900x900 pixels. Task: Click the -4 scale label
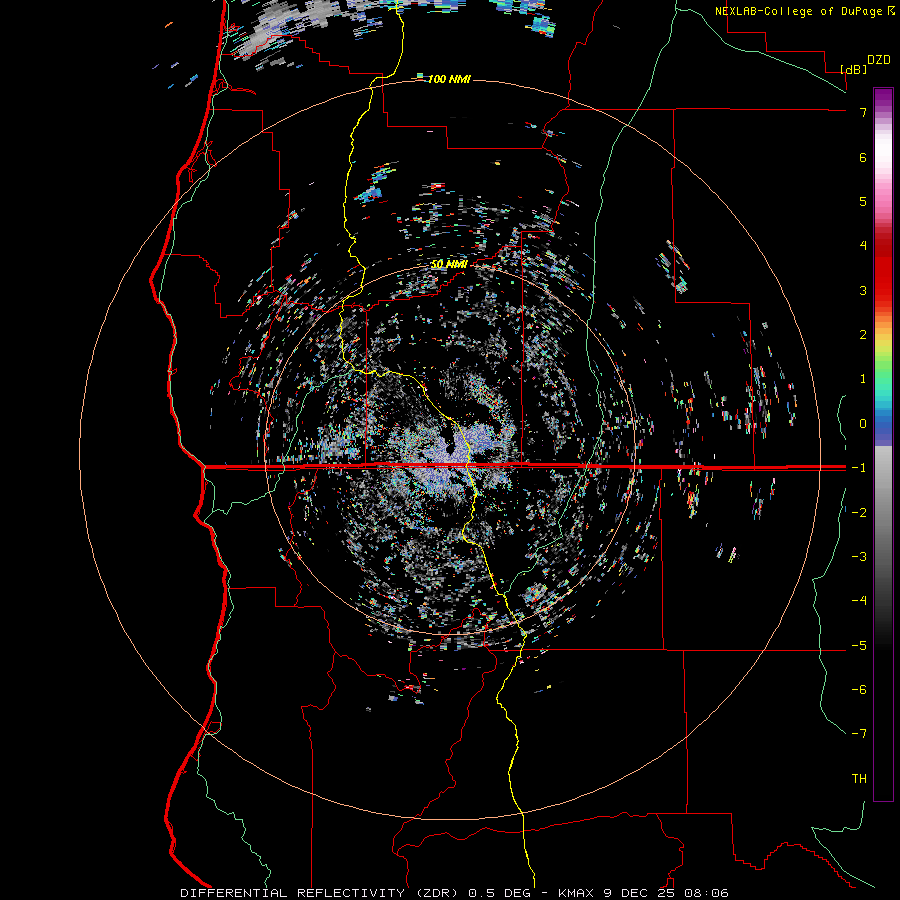[859, 601]
